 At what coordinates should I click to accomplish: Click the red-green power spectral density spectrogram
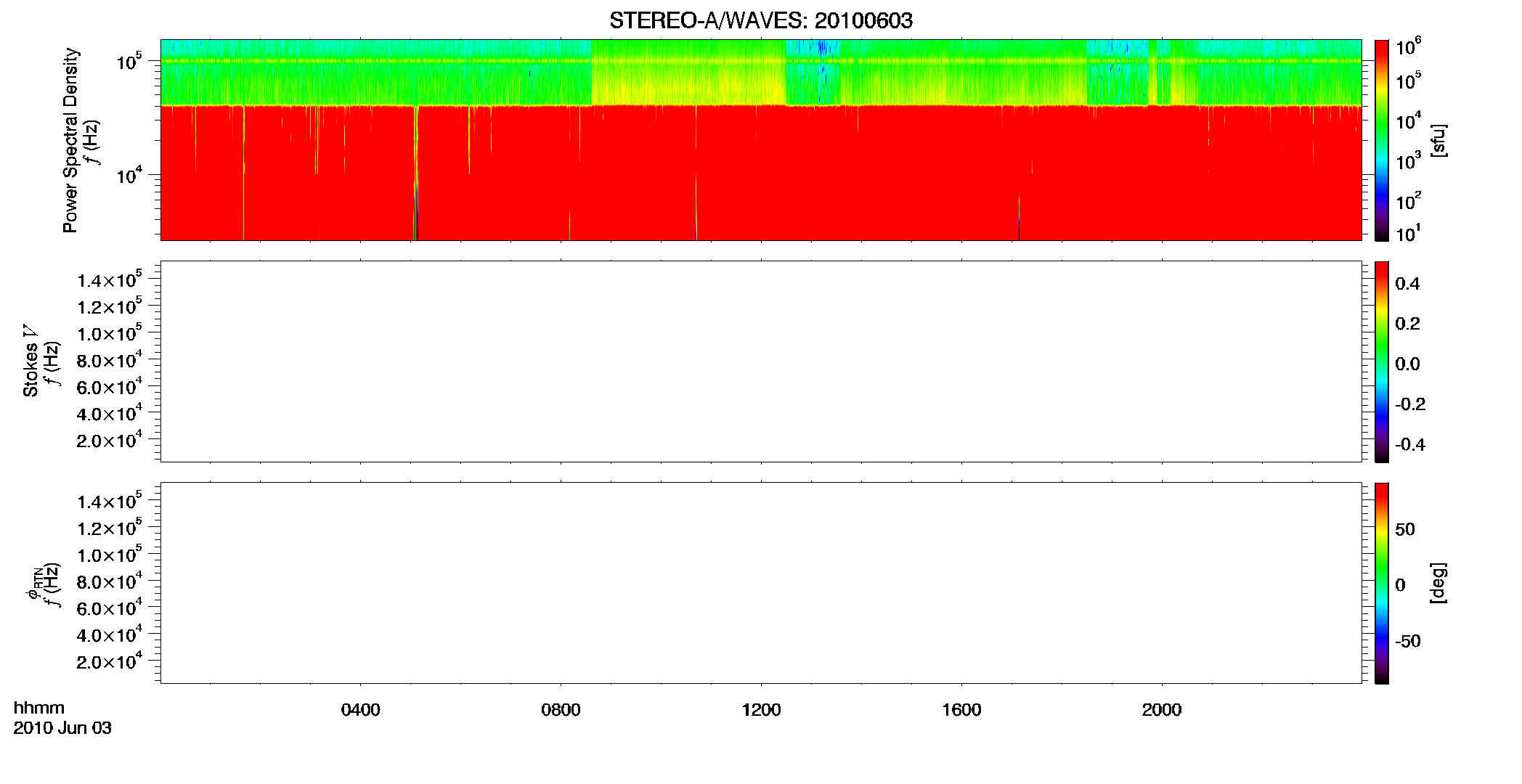pyautogui.click(x=761, y=139)
